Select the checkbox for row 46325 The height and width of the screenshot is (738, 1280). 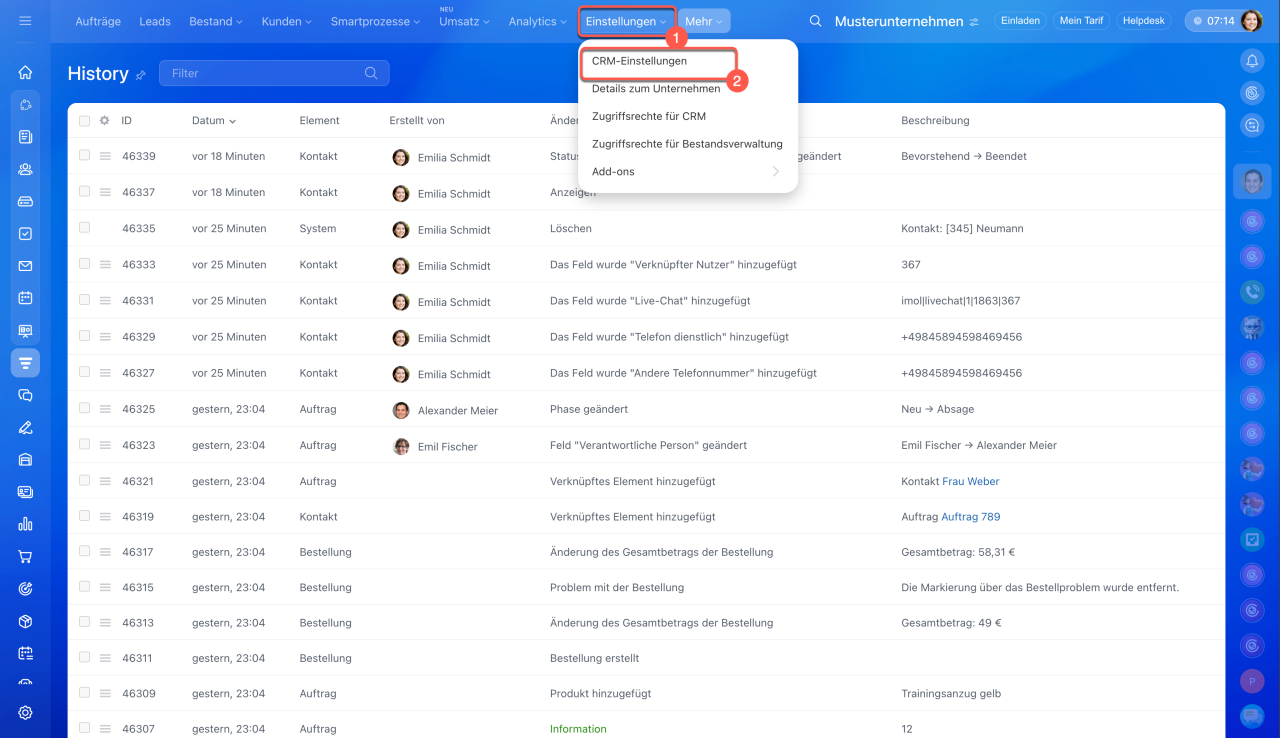(84, 409)
